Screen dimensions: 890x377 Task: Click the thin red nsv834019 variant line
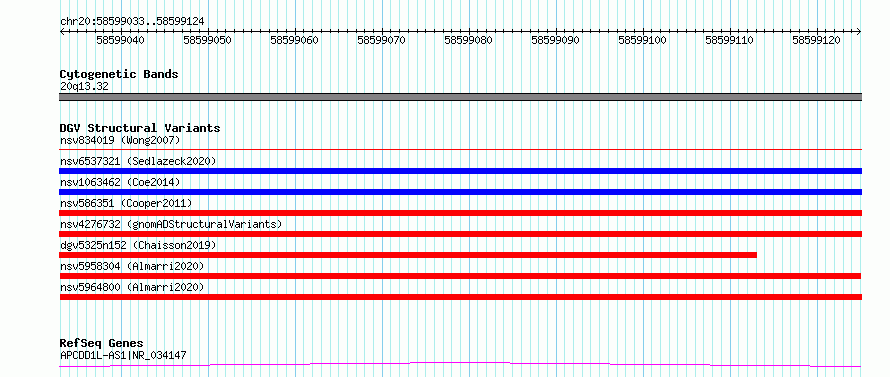[460, 150]
